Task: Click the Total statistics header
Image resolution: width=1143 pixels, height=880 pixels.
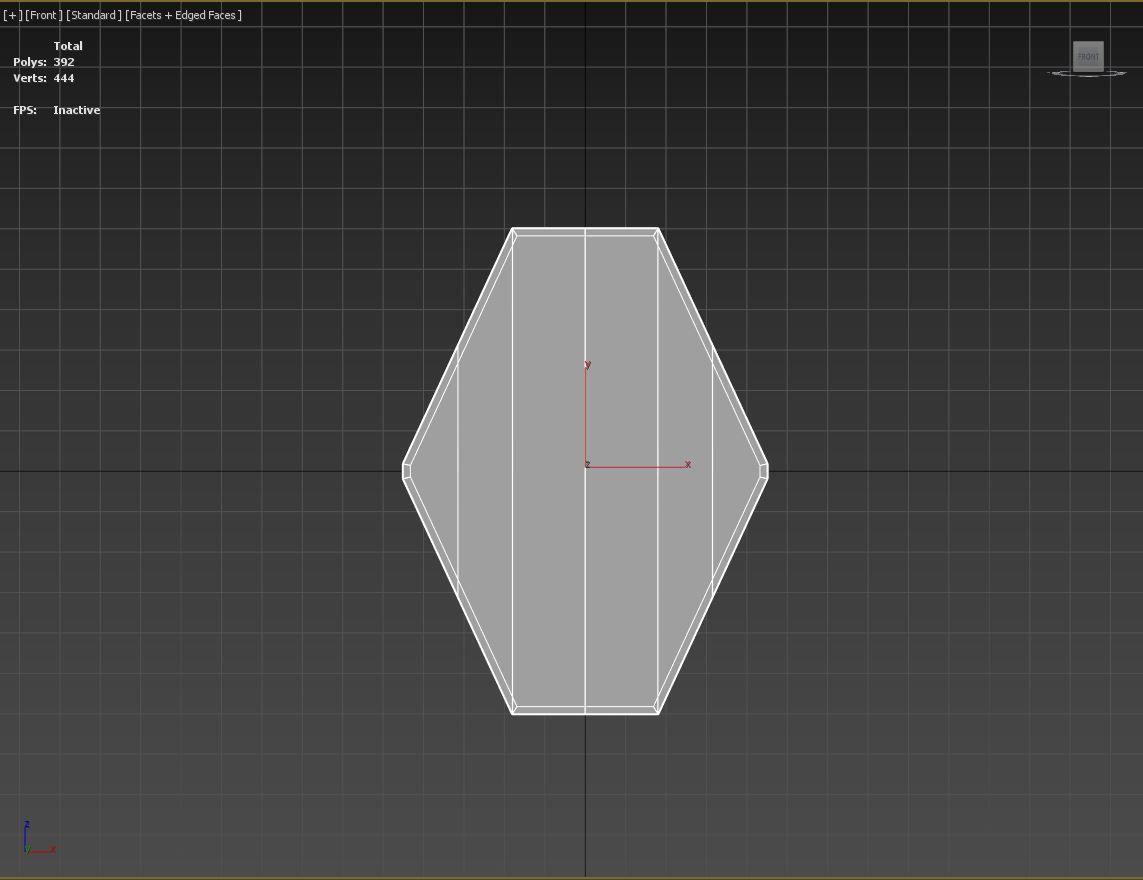Action: click(68, 46)
